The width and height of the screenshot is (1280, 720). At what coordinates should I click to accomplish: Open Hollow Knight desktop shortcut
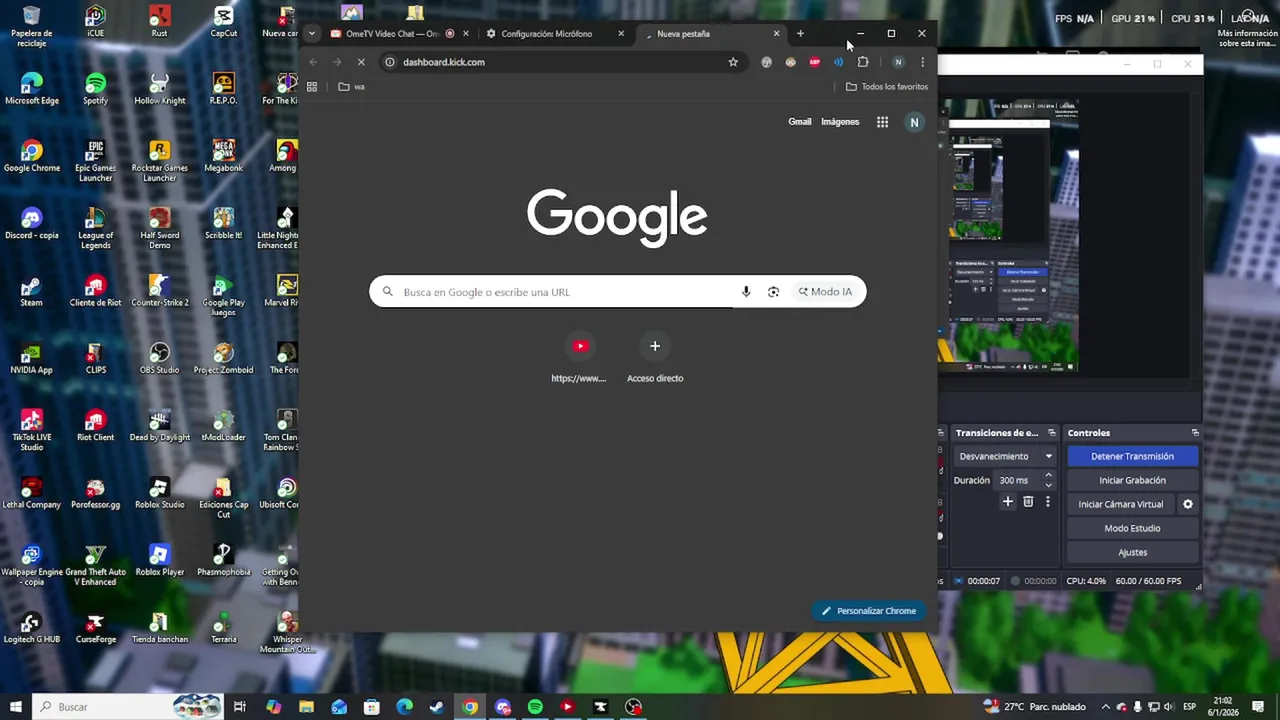159,89
